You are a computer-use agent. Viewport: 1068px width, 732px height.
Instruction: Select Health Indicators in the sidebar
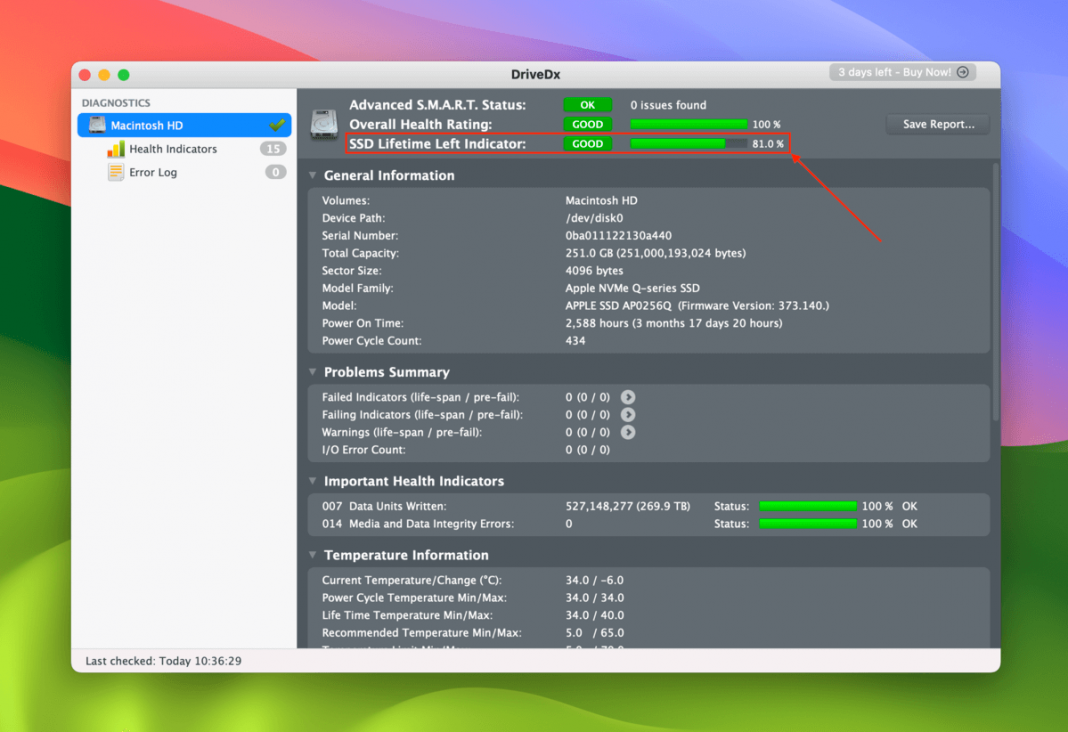[x=173, y=149]
